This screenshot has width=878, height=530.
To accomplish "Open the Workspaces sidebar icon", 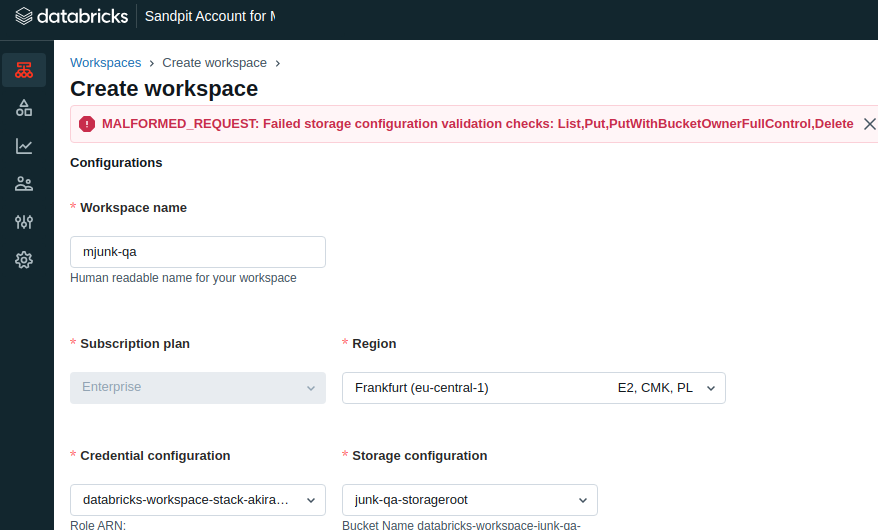I will coord(24,70).
